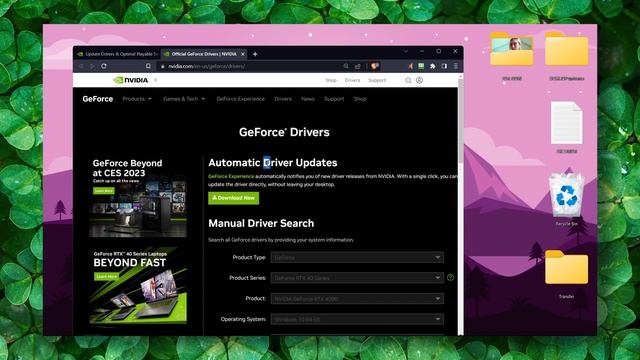Screen dimensions: 640x360
Task: Toggle the browser sidebar panel icon
Action: tap(444, 66)
